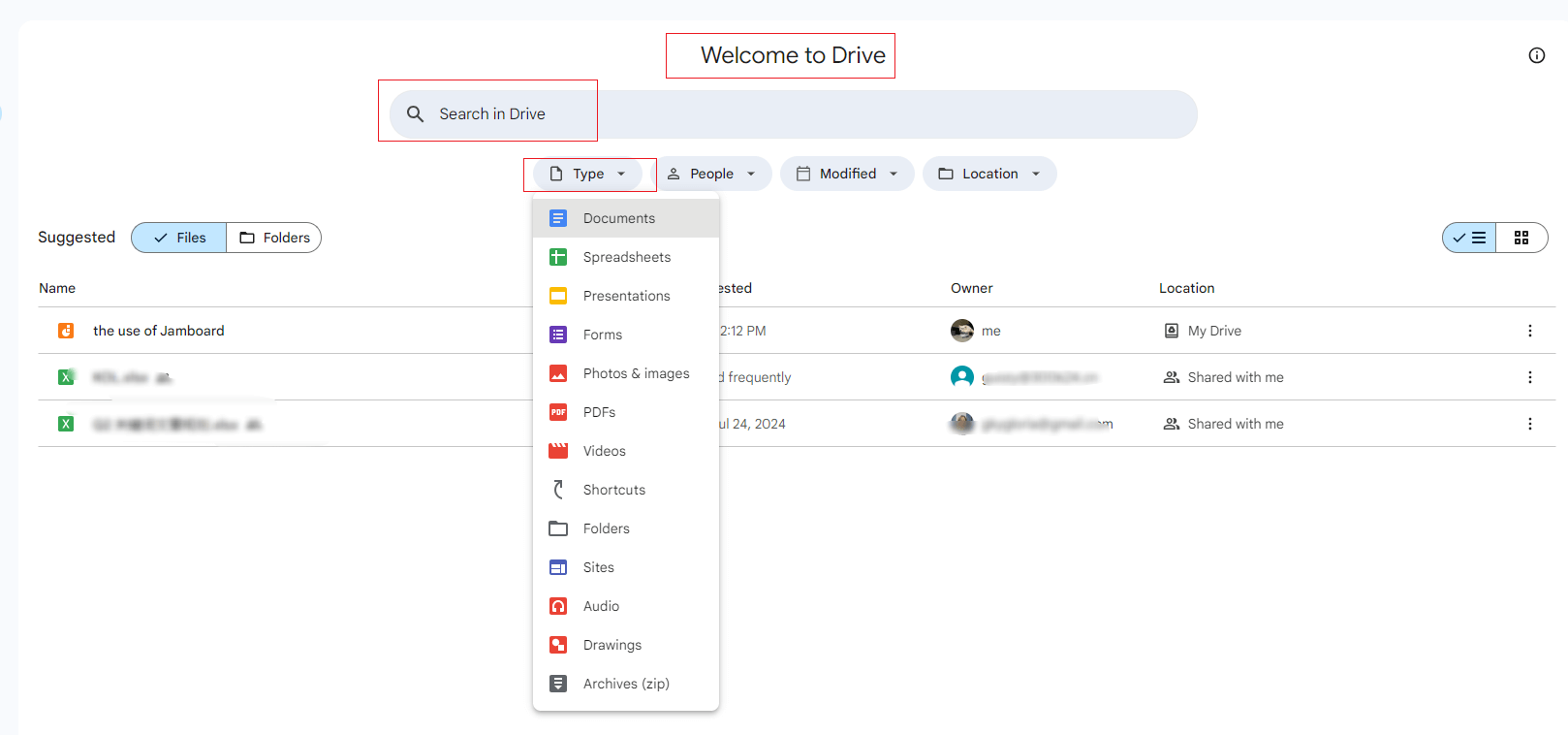1568x735 pixels.
Task: Select Photos & images from Type menu
Action: [626, 373]
